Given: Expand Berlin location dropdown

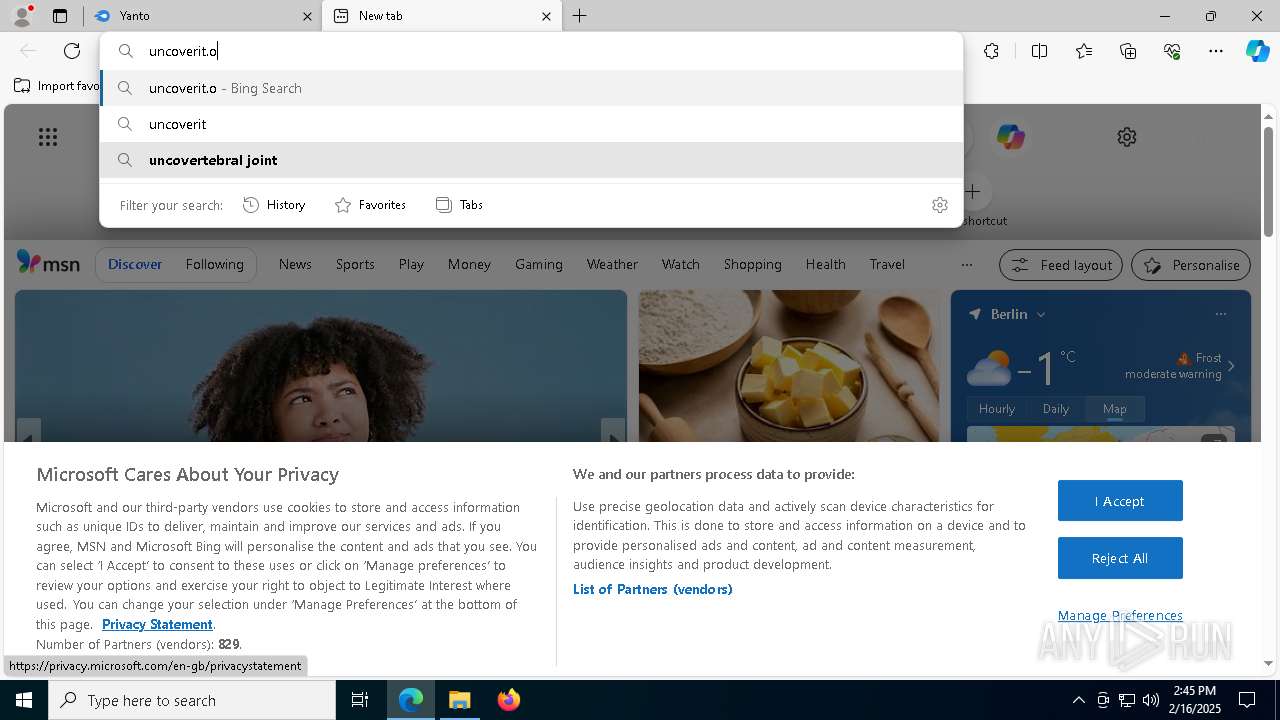Looking at the screenshot, I should pyautogui.click(x=1041, y=314).
